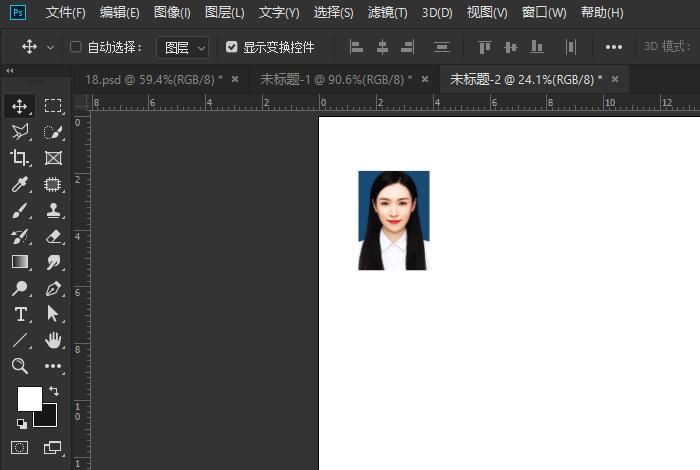Distribute layers horizontally
This screenshot has height=470, width=700.
[x=571, y=47]
